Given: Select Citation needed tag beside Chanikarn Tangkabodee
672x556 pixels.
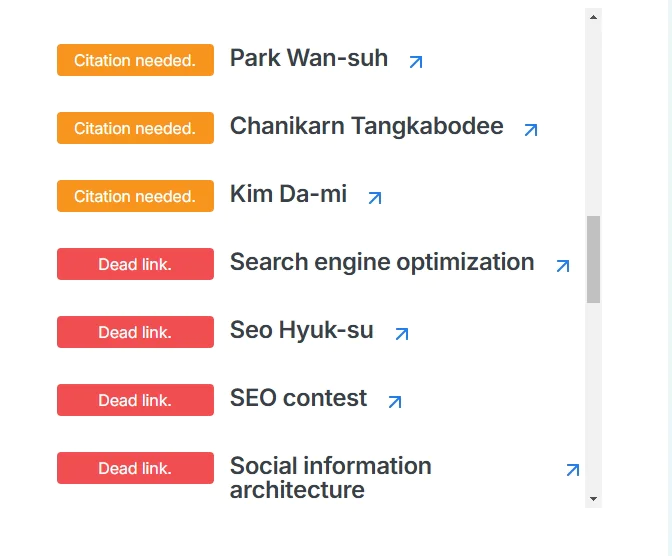Looking at the screenshot, I should coord(135,128).
